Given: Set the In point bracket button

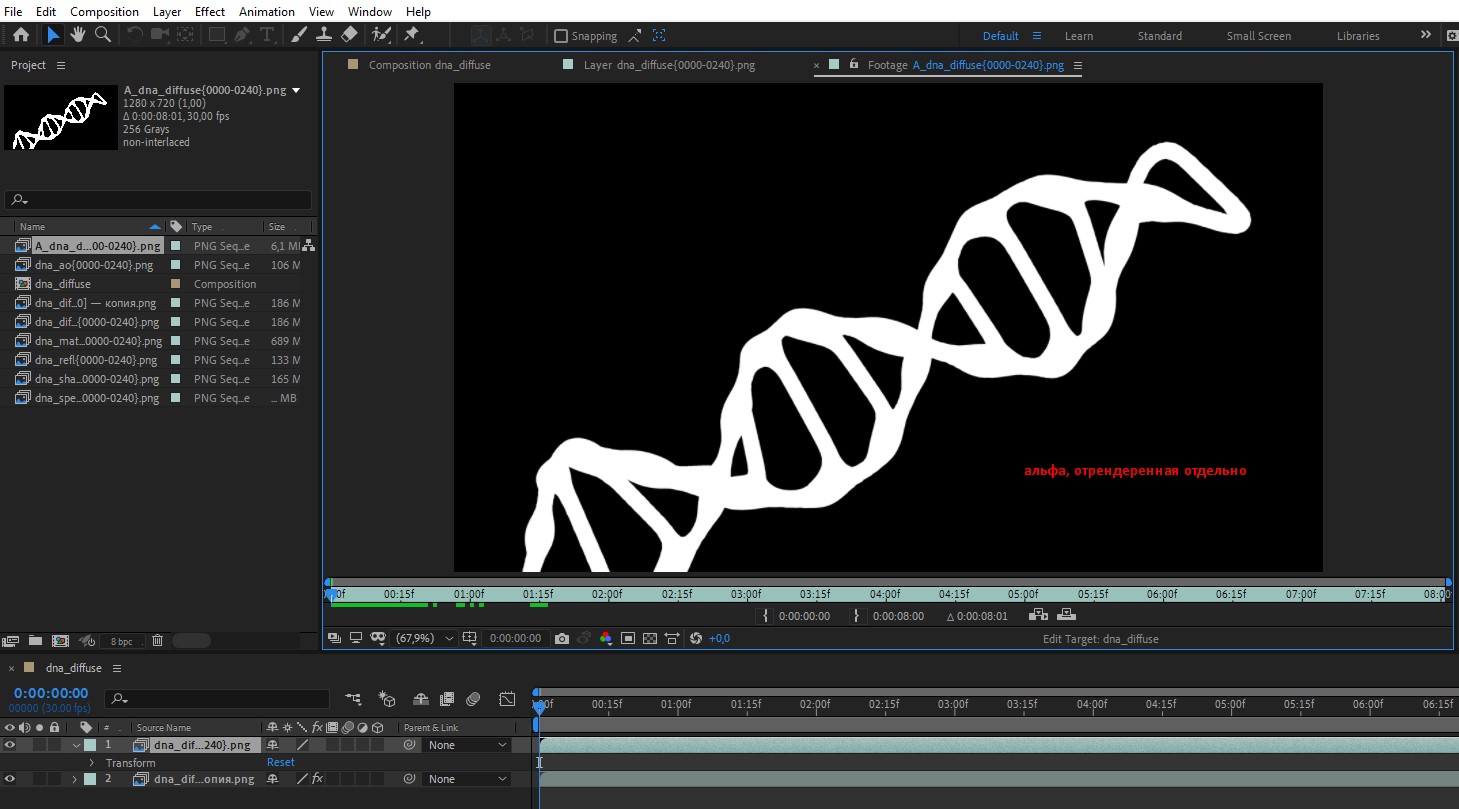Looking at the screenshot, I should 766,616.
